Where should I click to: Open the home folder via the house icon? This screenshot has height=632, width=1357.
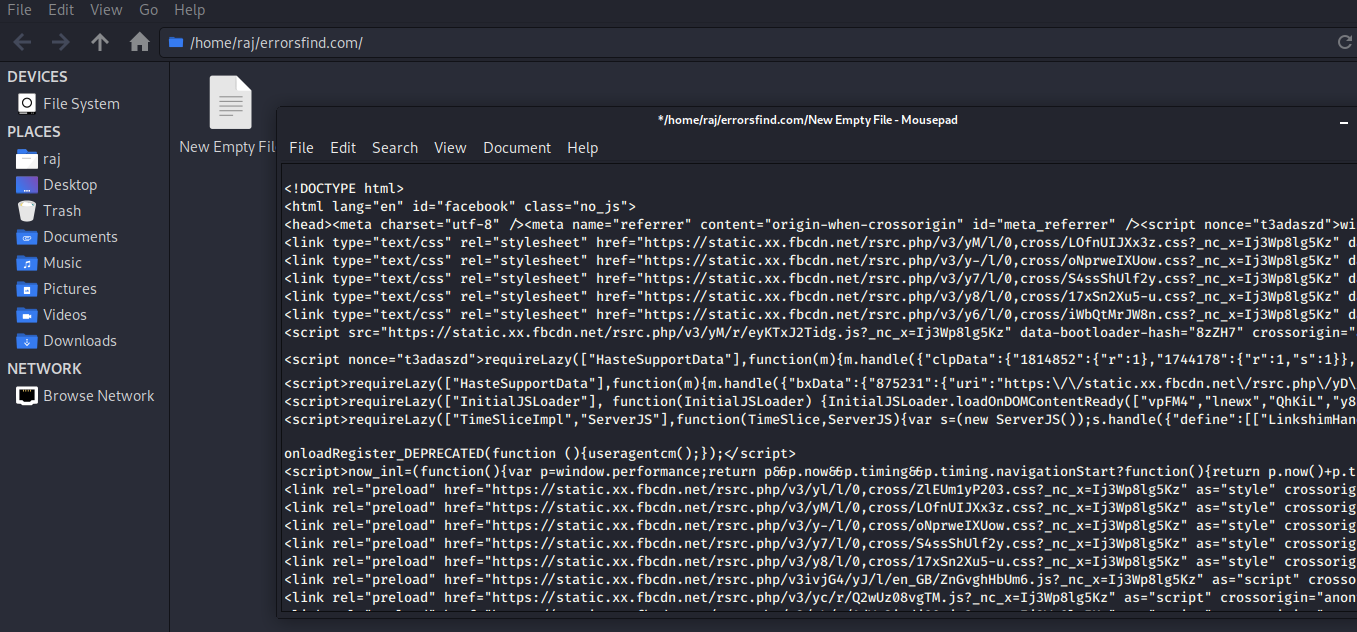point(140,42)
